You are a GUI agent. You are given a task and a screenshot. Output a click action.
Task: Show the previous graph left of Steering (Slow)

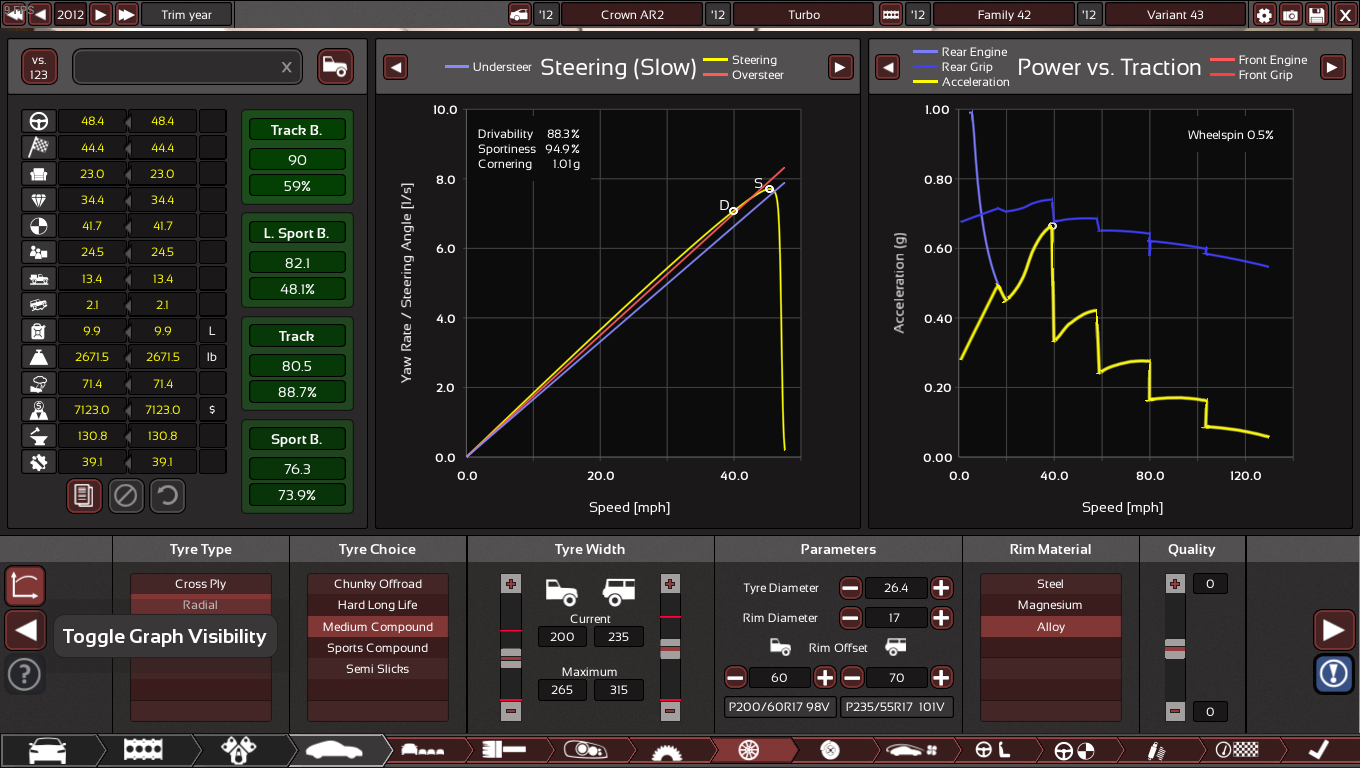396,67
